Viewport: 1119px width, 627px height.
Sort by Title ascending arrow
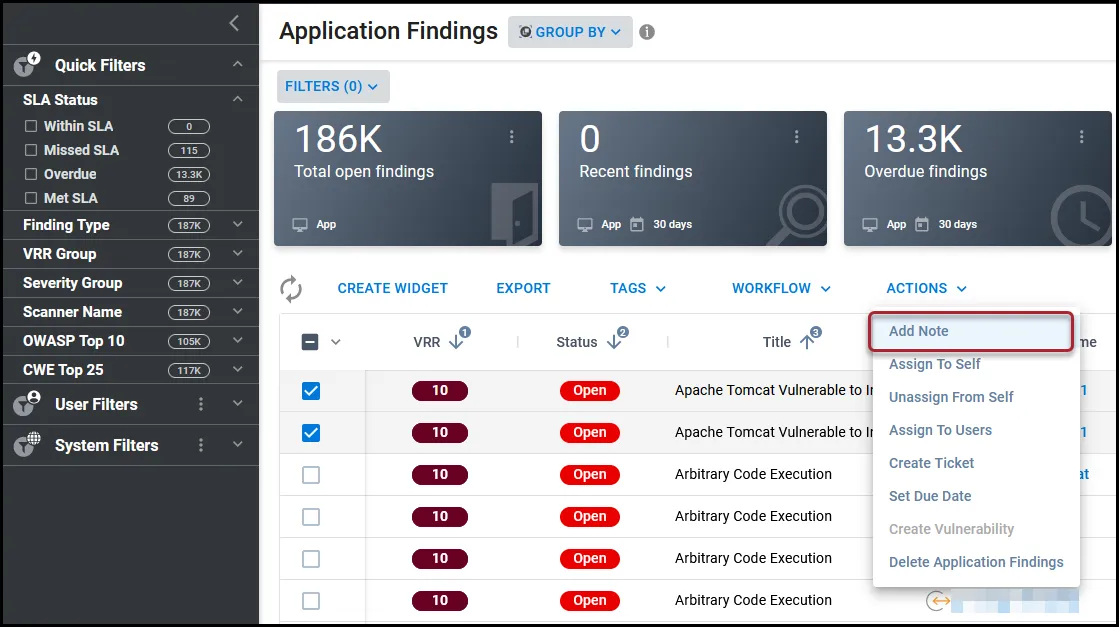tap(807, 342)
